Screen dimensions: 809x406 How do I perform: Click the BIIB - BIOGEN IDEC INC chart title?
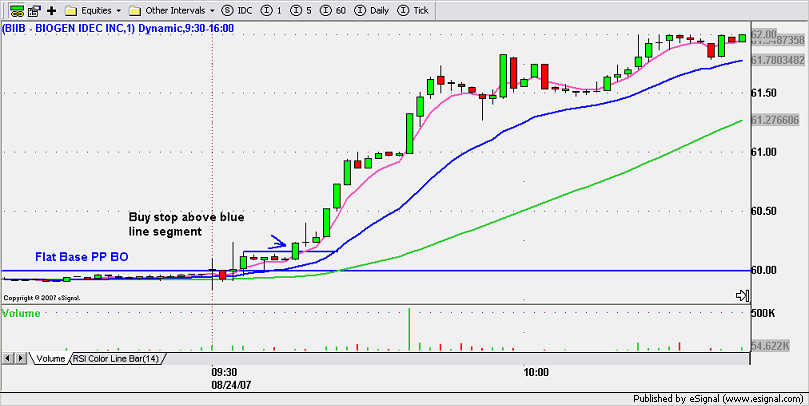coord(118,29)
